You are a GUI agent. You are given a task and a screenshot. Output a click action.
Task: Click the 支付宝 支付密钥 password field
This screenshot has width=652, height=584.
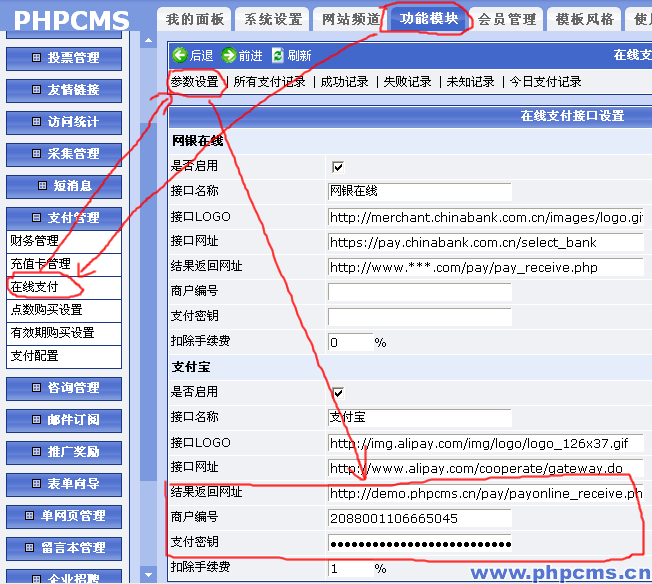tap(420, 543)
